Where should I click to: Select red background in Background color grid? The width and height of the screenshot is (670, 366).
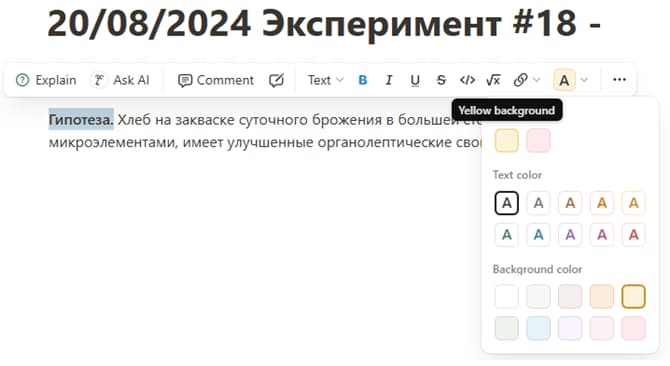click(x=633, y=328)
